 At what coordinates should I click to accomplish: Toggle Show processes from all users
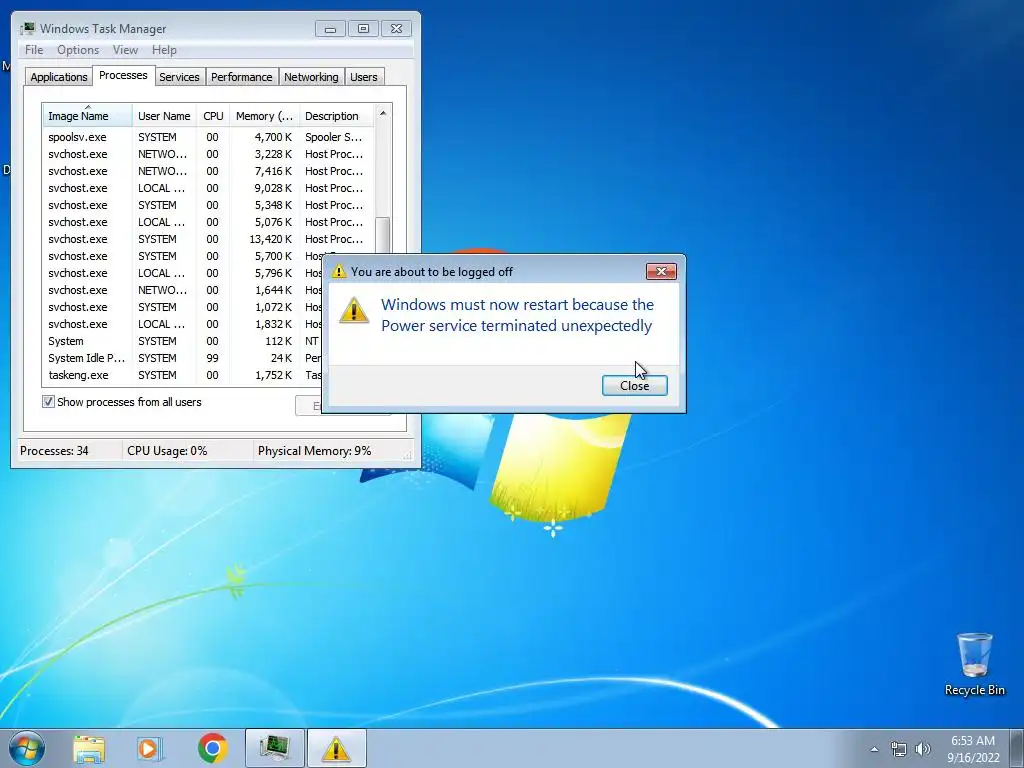point(48,402)
